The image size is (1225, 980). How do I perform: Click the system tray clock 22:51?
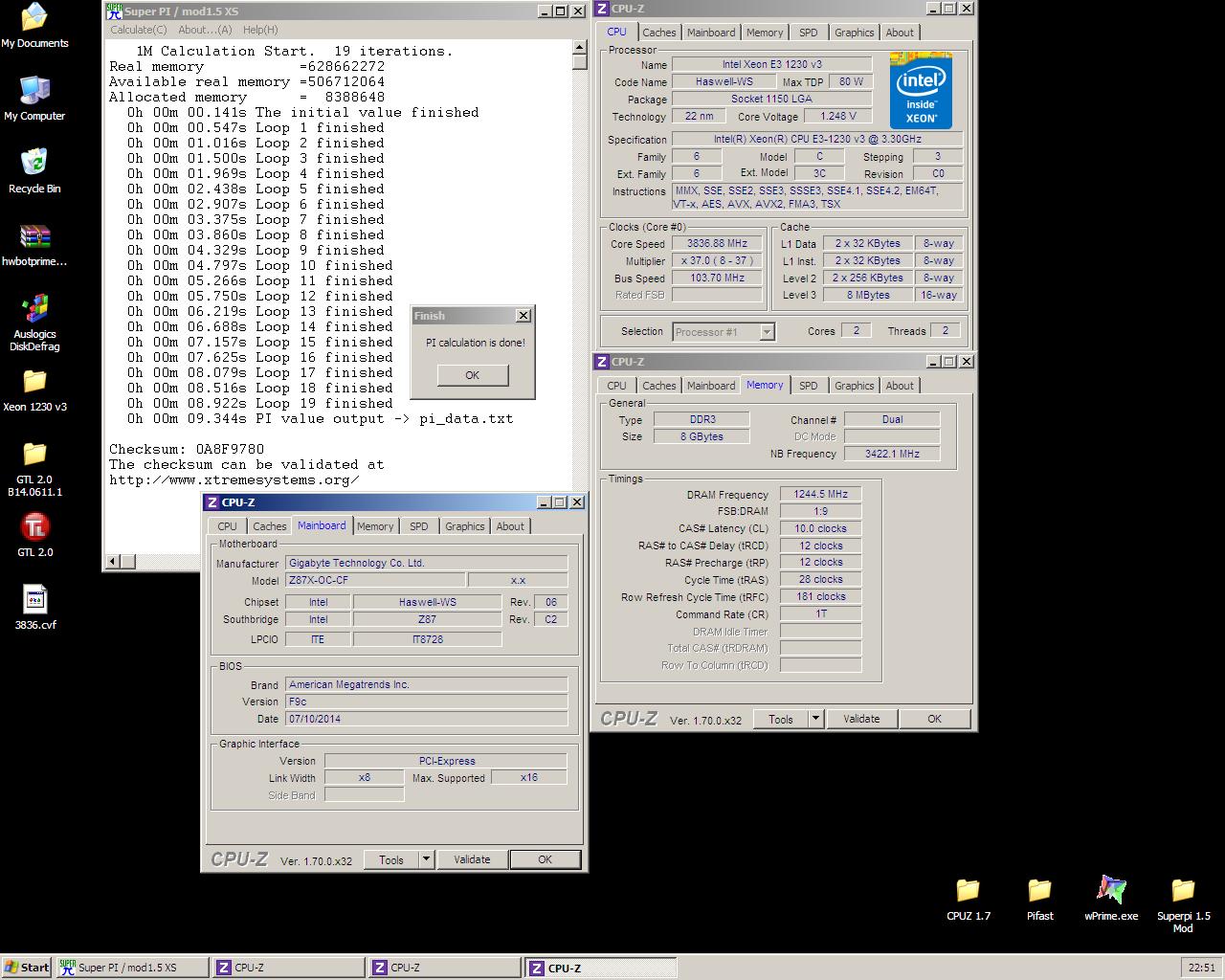point(1201,968)
